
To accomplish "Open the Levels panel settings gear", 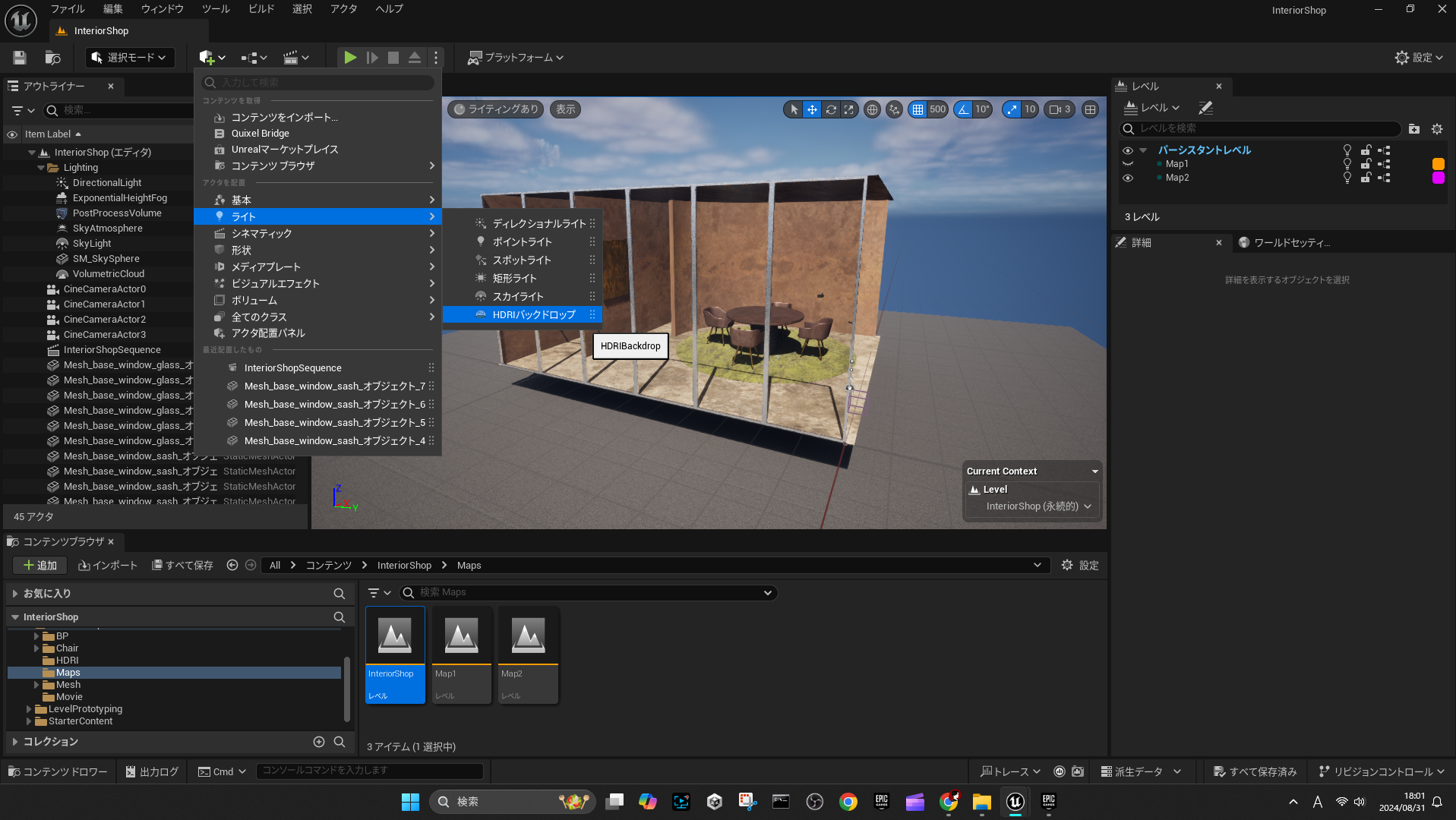I will point(1436,129).
